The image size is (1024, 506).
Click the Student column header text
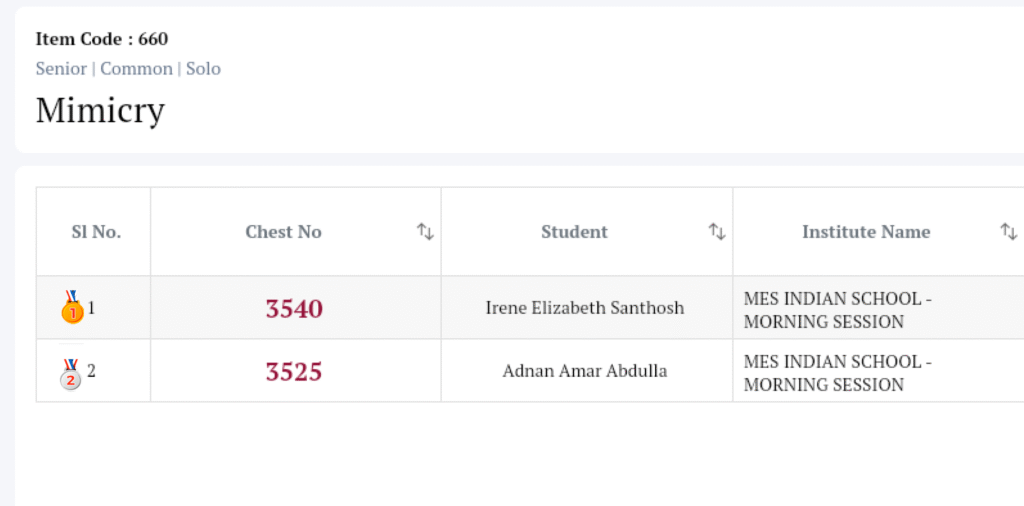(x=574, y=232)
